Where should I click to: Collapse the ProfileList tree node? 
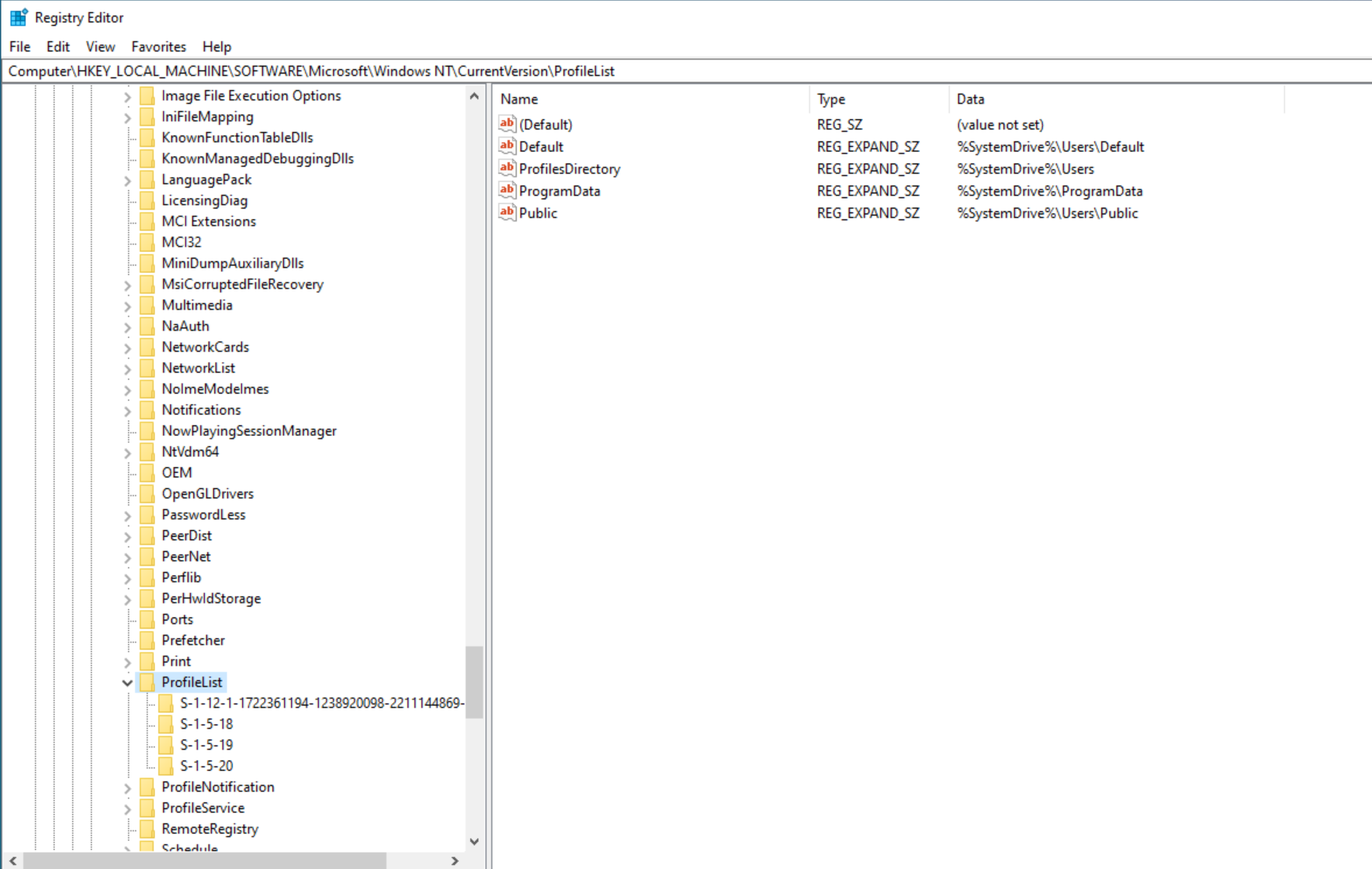(x=127, y=683)
